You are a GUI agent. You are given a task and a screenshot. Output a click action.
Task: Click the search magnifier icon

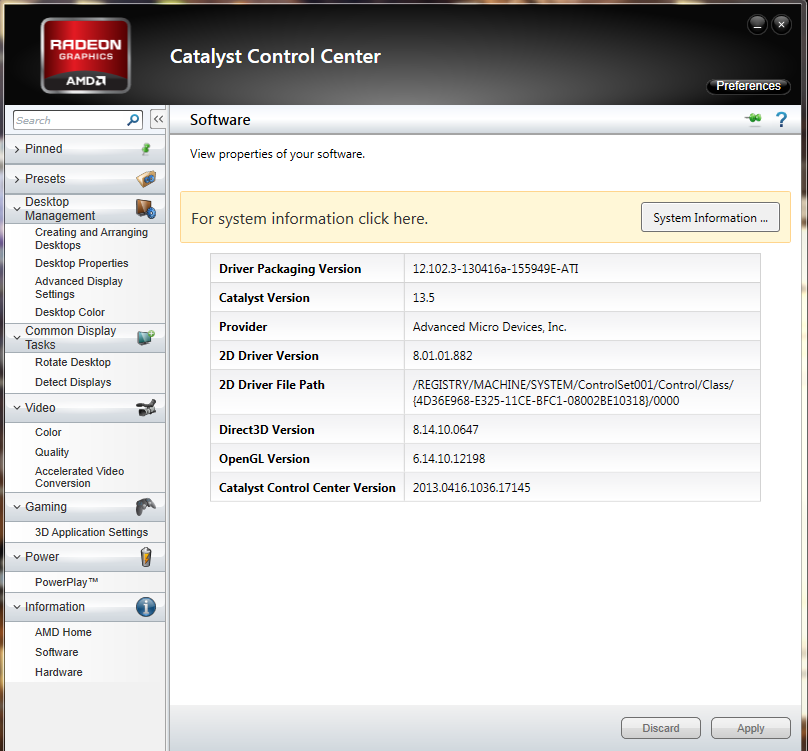(133, 120)
